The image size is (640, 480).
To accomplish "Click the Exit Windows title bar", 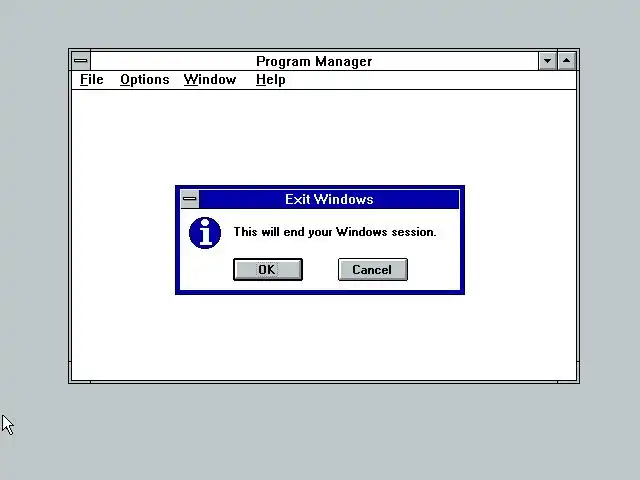I will (x=329, y=199).
